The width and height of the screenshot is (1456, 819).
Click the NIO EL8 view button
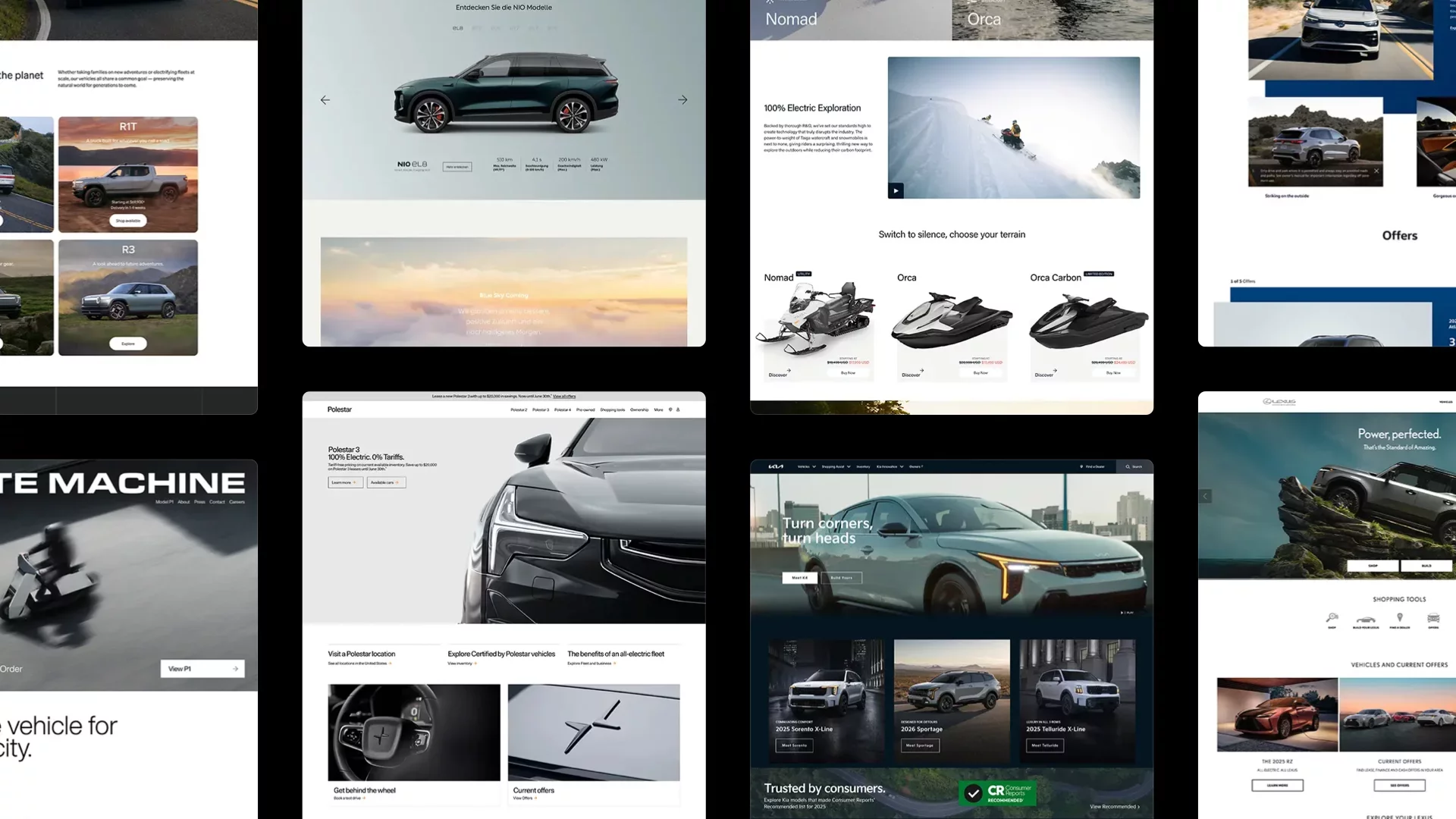tap(457, 167)
